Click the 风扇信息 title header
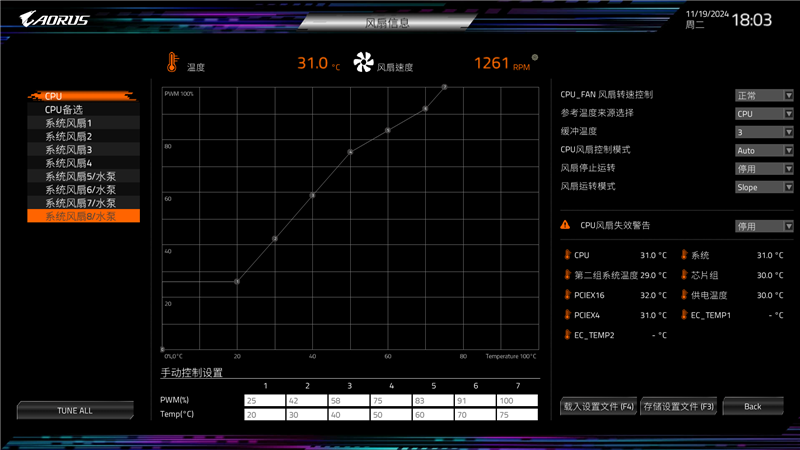This screenshot has width=800, height=450. (387, 22)
